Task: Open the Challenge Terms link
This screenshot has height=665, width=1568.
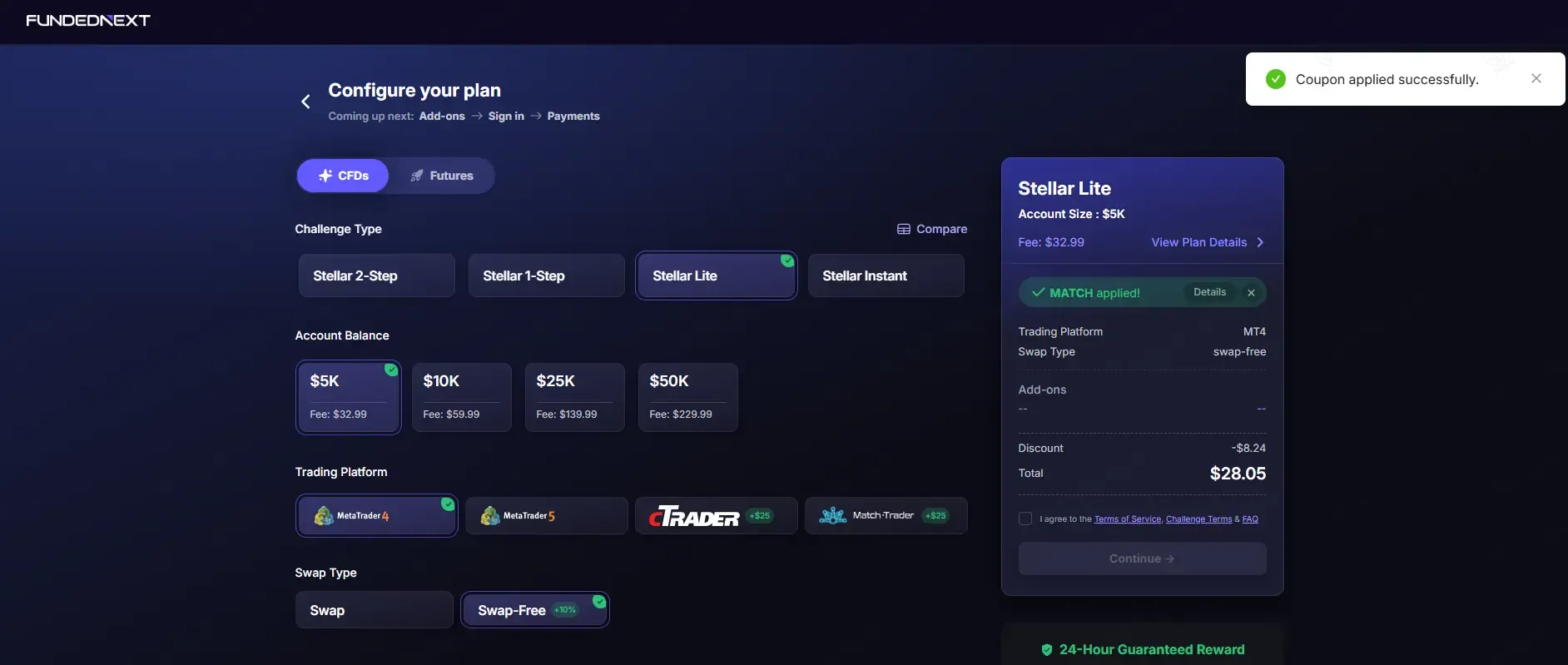Action: (1198, 519)
